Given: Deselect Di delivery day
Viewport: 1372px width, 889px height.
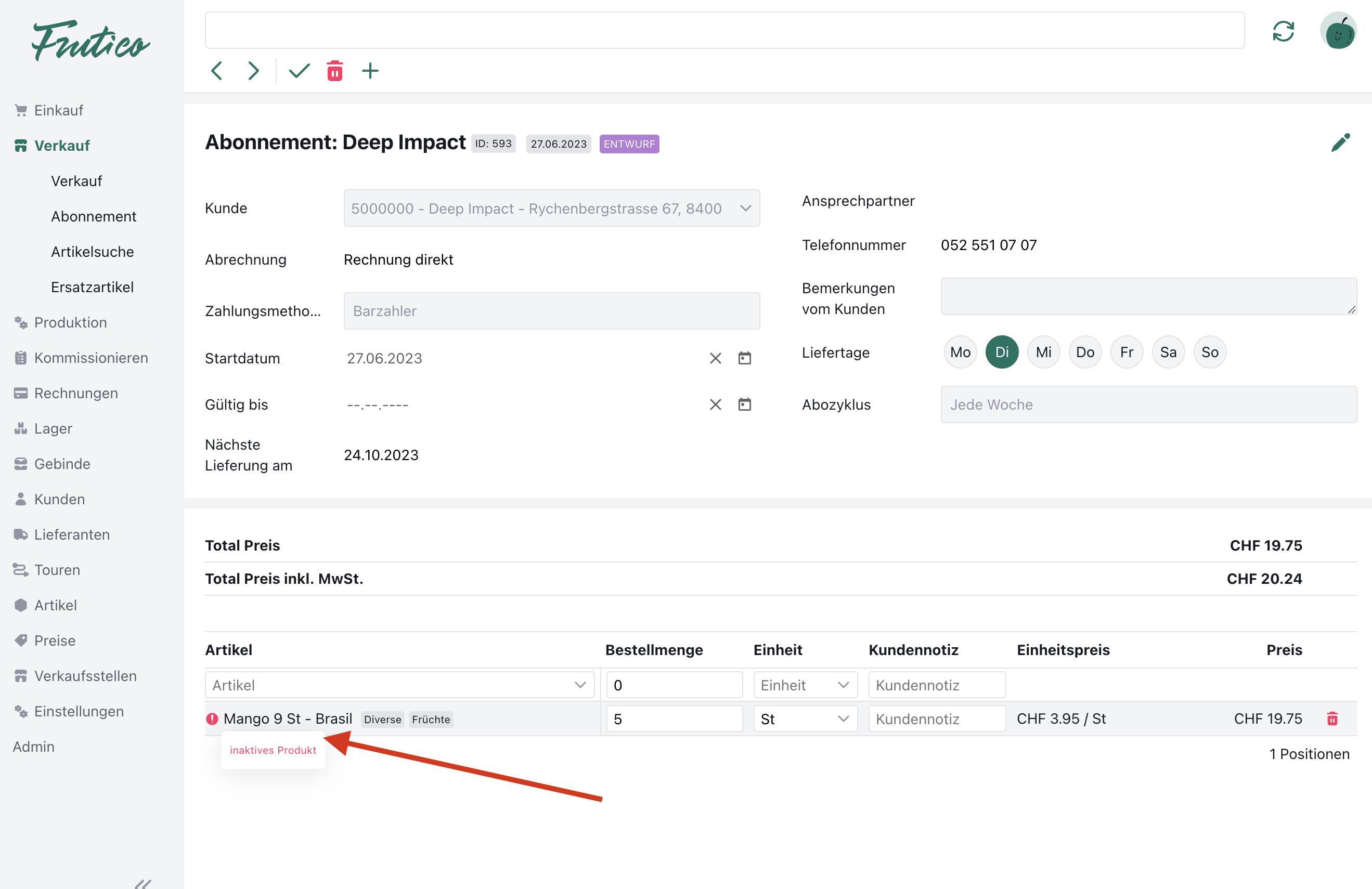Looking at the screenshot, I should click(x=1001, y=352).
